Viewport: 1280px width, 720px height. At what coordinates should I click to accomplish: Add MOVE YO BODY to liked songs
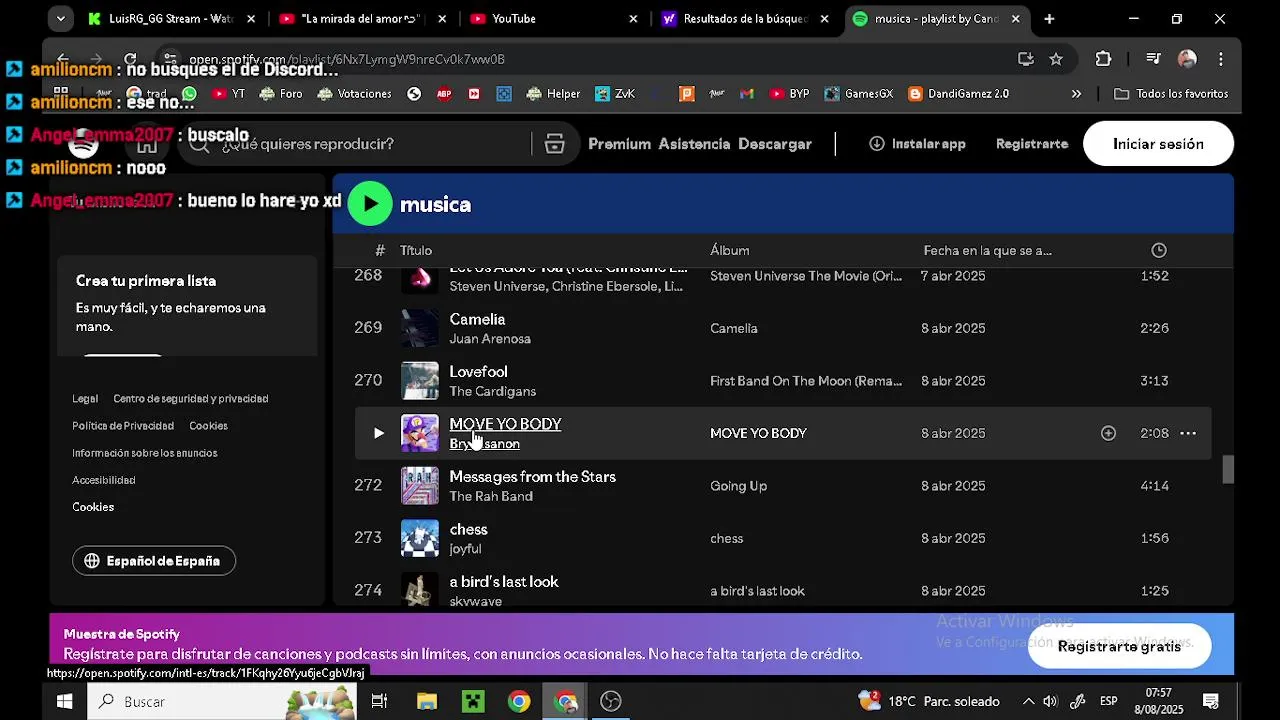click(x=1108, y=433)
